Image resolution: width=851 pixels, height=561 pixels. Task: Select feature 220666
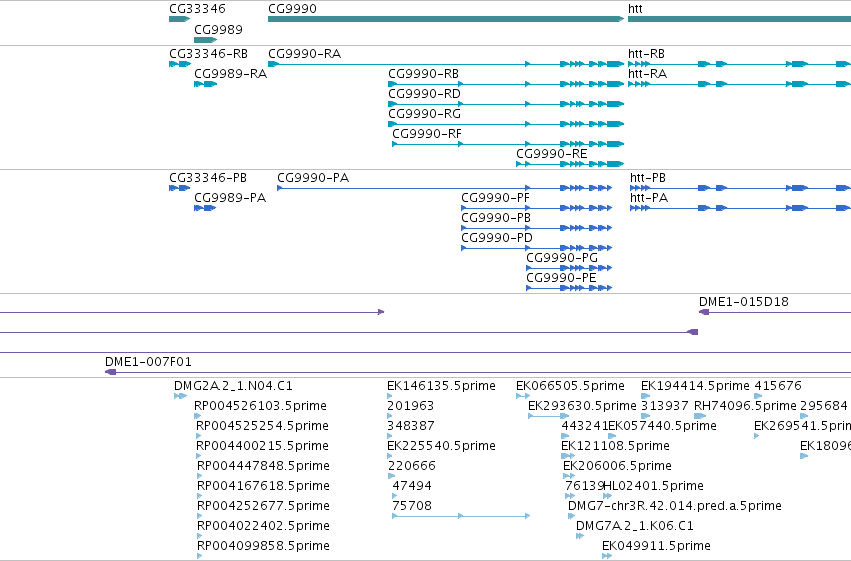pos(412,467)
